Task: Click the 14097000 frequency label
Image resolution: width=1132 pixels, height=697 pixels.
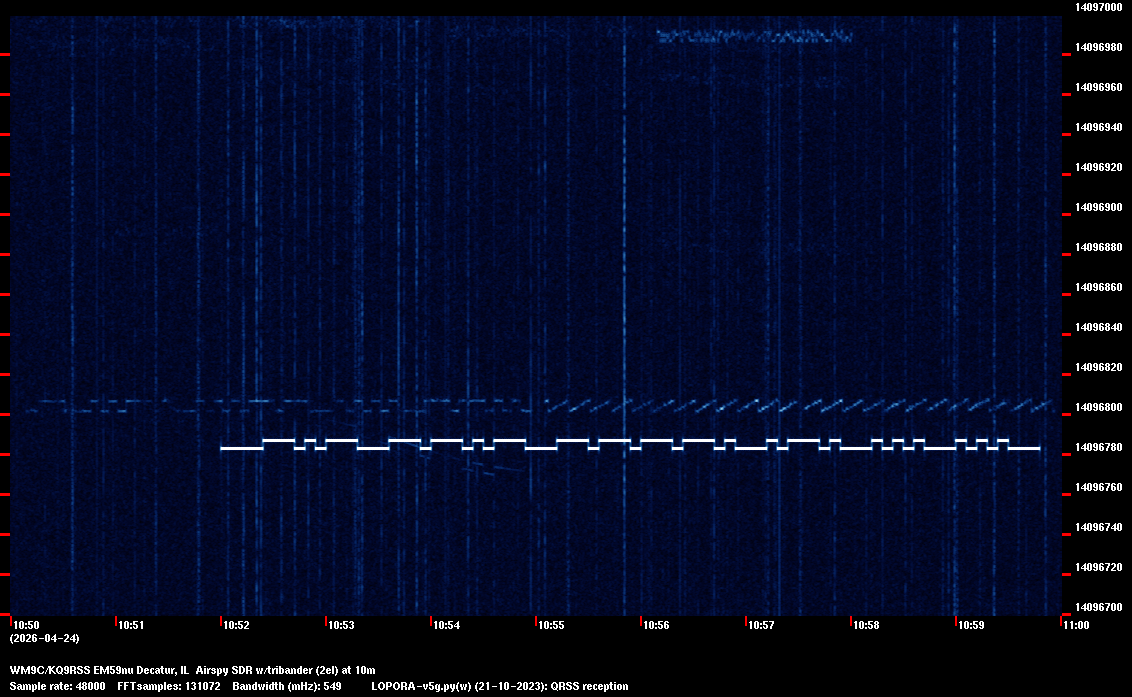Action: (1097, 7)
